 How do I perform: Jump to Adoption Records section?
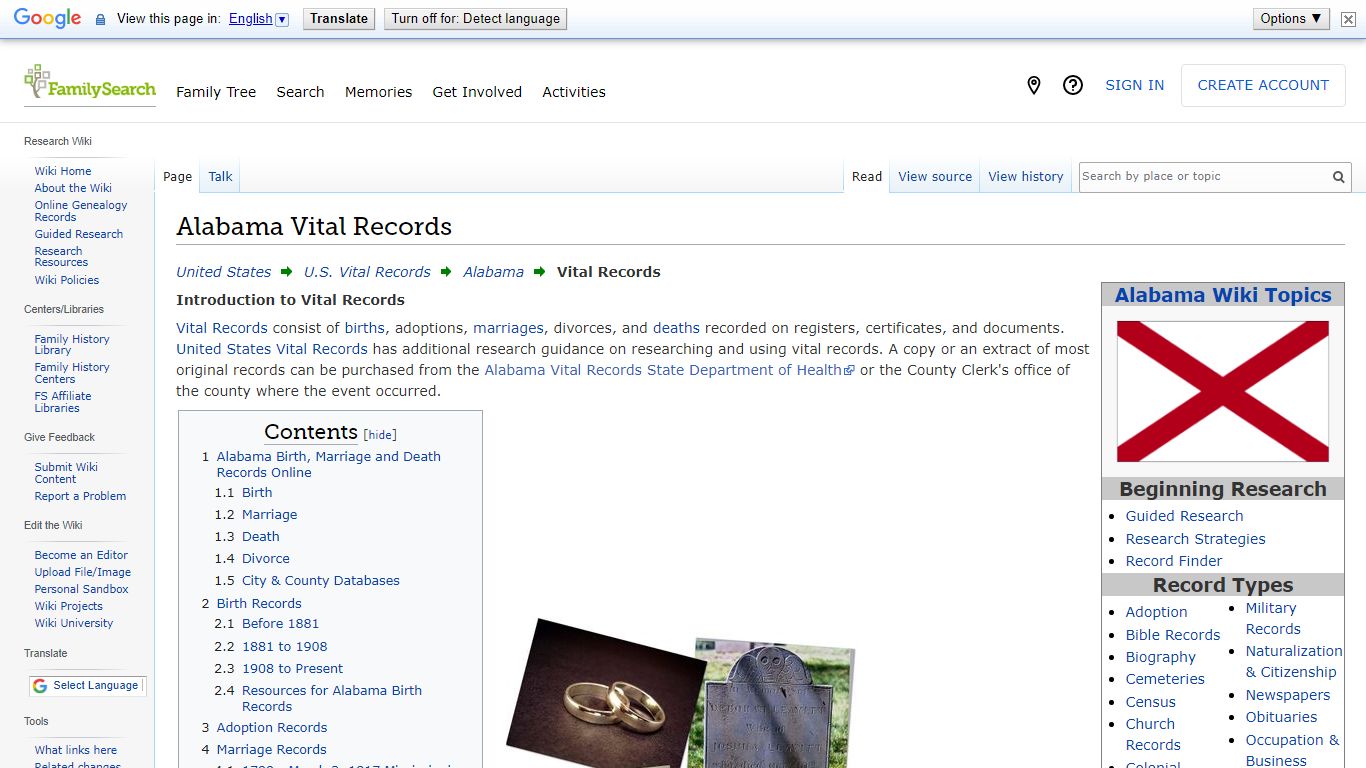[272, 728]
